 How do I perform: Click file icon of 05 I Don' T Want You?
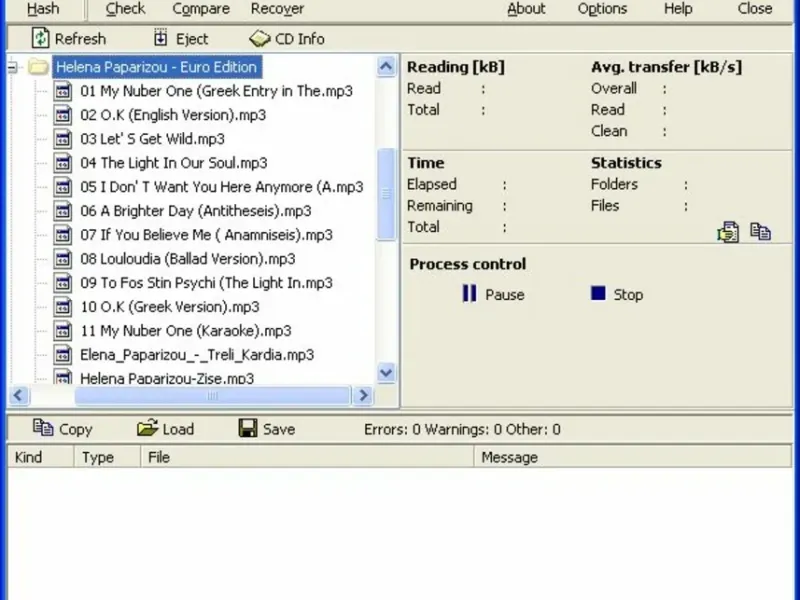click(x=62, y=187)
